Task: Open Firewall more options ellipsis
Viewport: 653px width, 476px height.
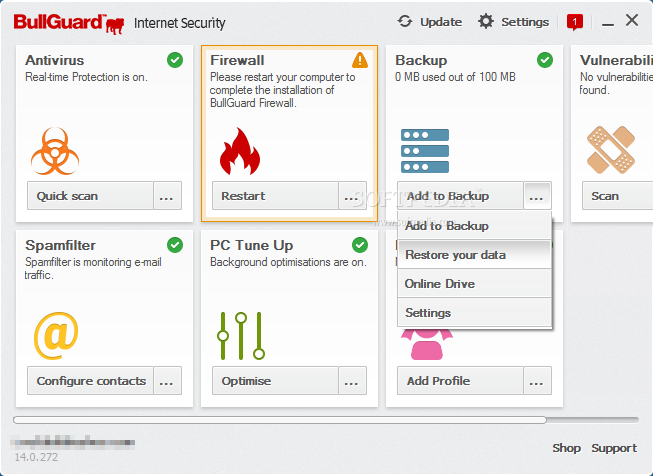Action: tap(352, 196)
